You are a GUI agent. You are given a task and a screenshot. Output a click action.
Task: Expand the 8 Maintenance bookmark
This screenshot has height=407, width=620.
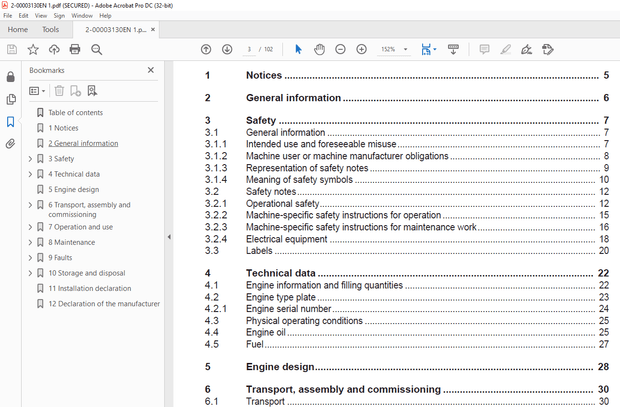click(x=30, y=242)
